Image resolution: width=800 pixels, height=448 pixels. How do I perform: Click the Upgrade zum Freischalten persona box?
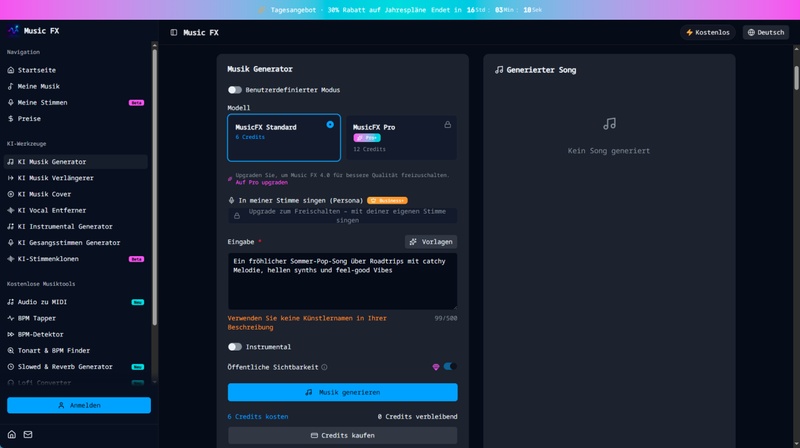(x=342, y=216)
